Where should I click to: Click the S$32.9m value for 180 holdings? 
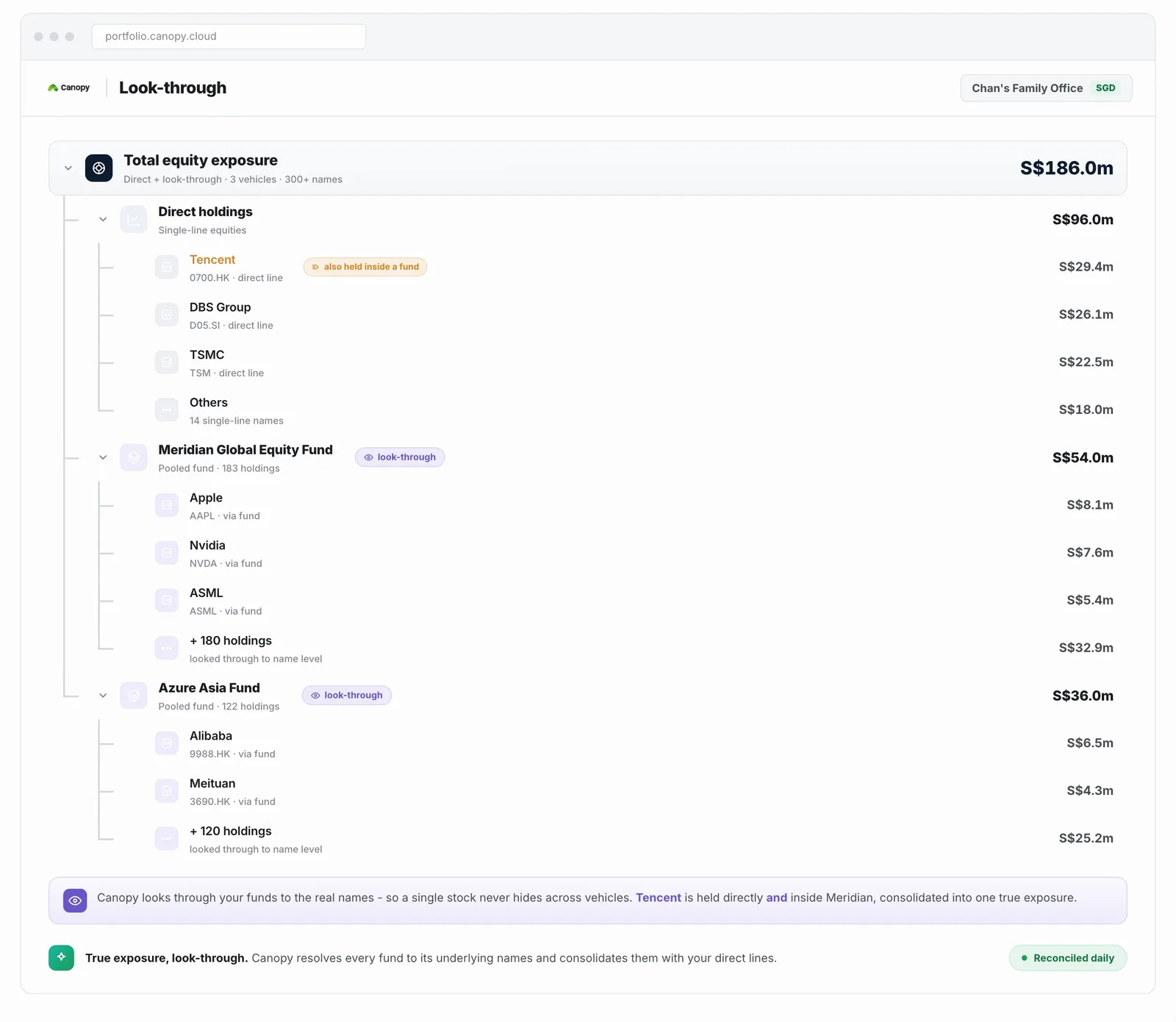[1086, 648]
